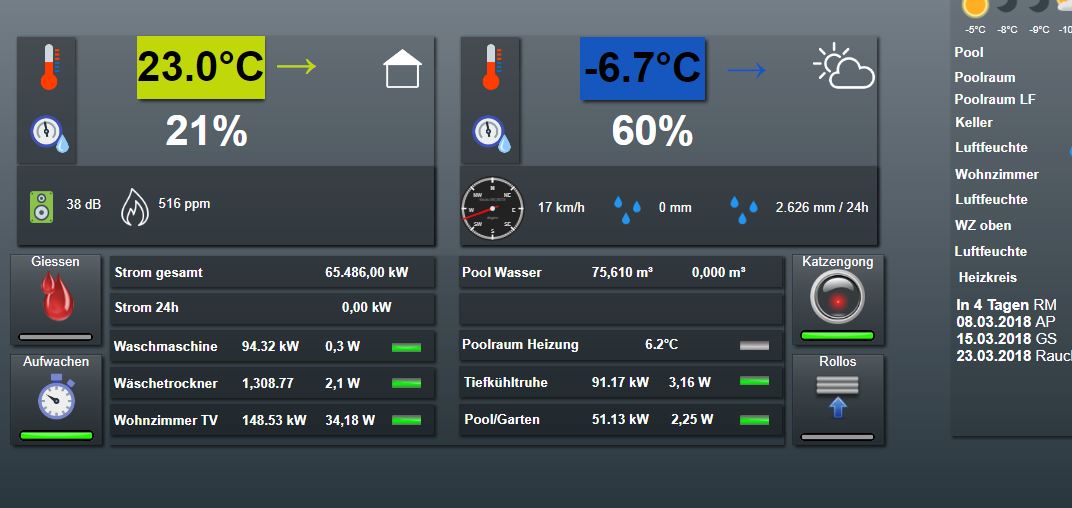Click the flame CO2 ppm icon
Viewport: 1072px width, 508px height.
[134, 206]
